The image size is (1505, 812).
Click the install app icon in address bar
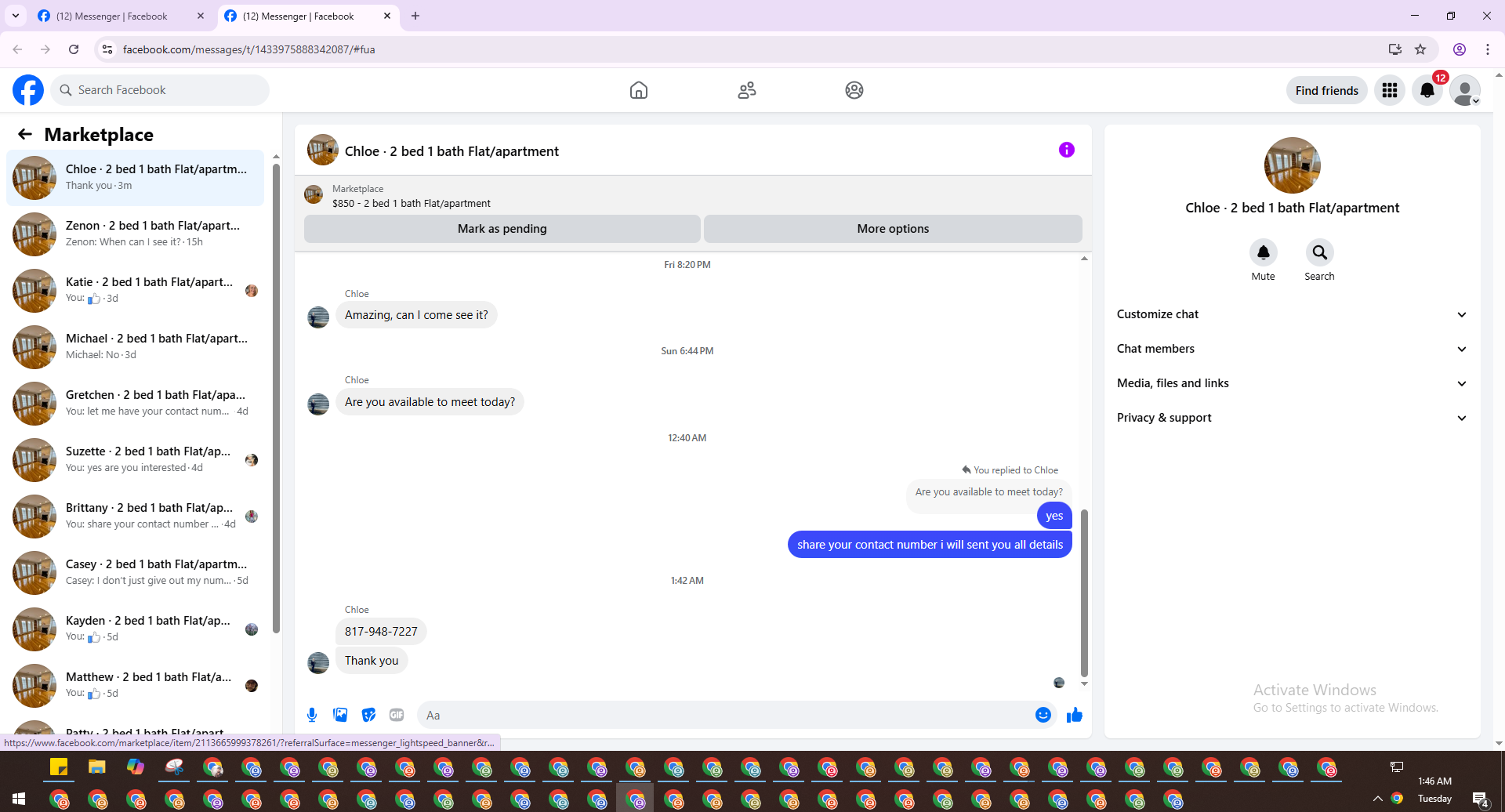point(1395,49)
